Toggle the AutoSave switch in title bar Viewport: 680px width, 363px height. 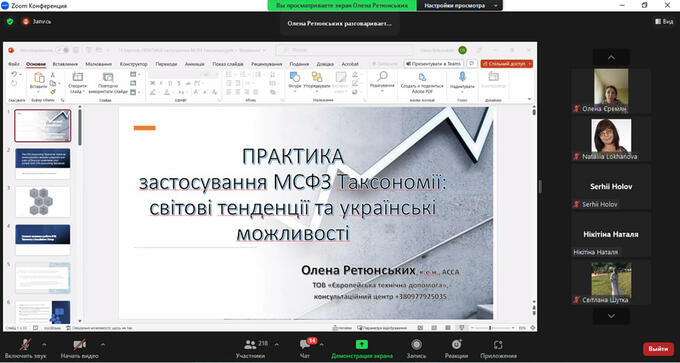62,50
